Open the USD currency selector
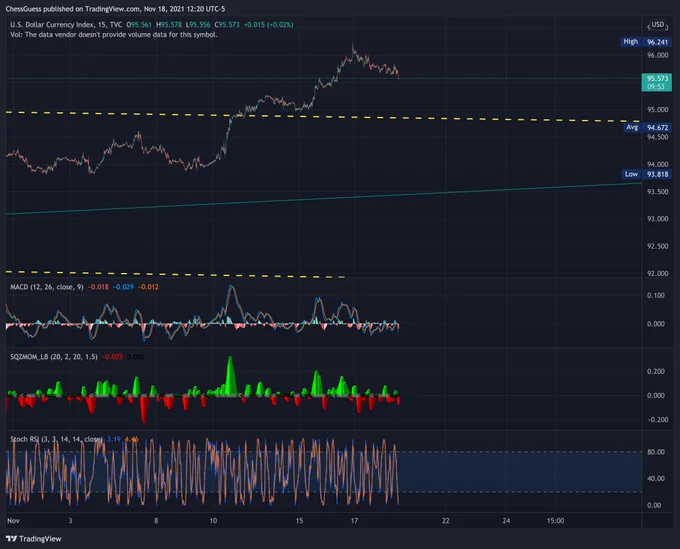The image size is (680, 549). pos(657,24)
